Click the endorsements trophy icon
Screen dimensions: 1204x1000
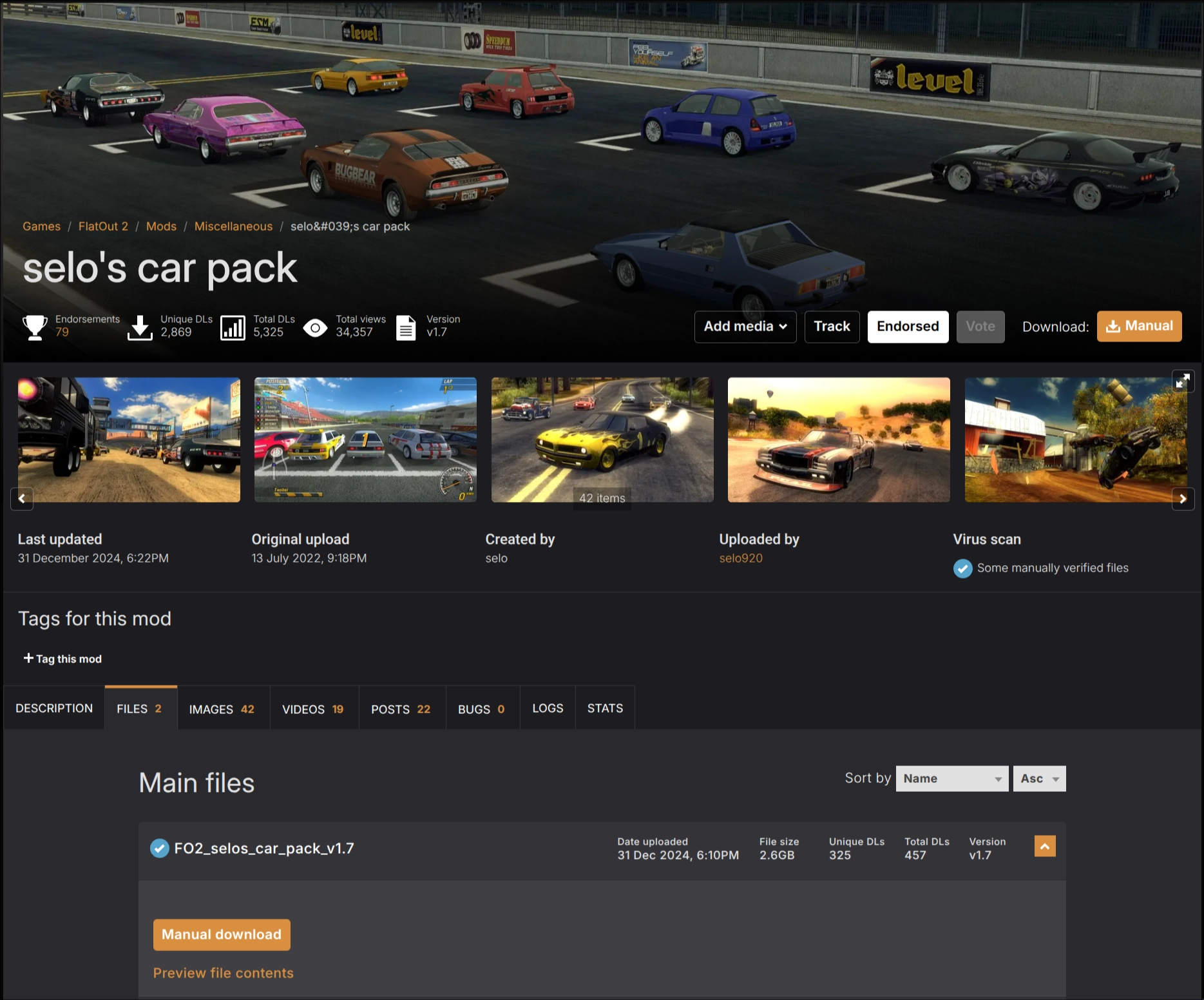click(35, 327)
